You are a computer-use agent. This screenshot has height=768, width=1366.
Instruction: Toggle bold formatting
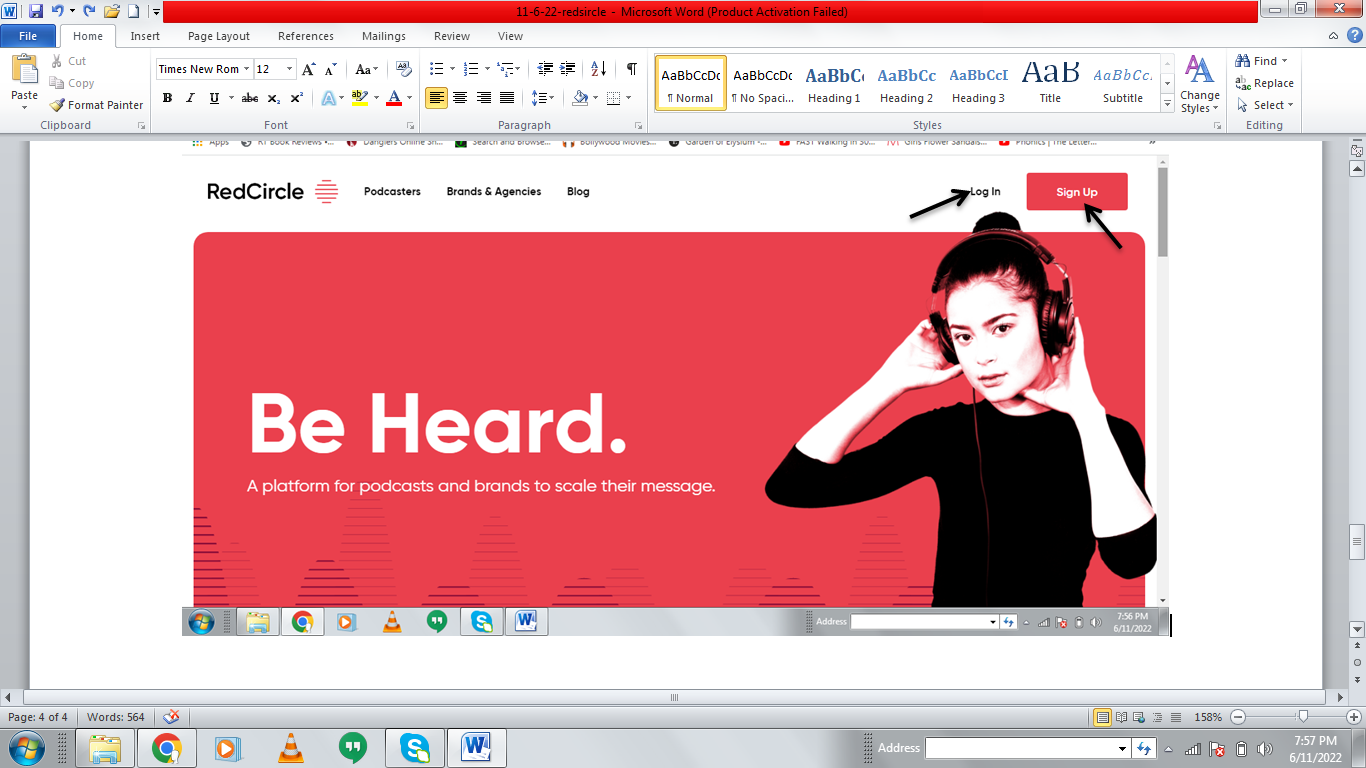(x=167, y=98)
